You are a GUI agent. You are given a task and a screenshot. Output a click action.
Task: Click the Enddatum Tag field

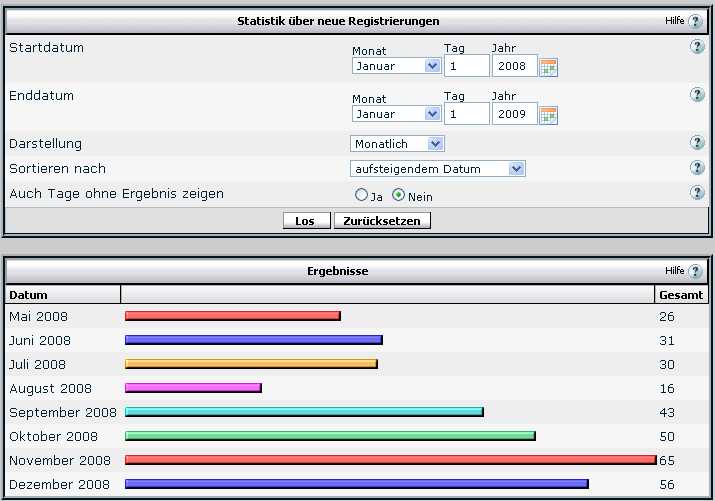pyautogui.click(x=466, y=114)
